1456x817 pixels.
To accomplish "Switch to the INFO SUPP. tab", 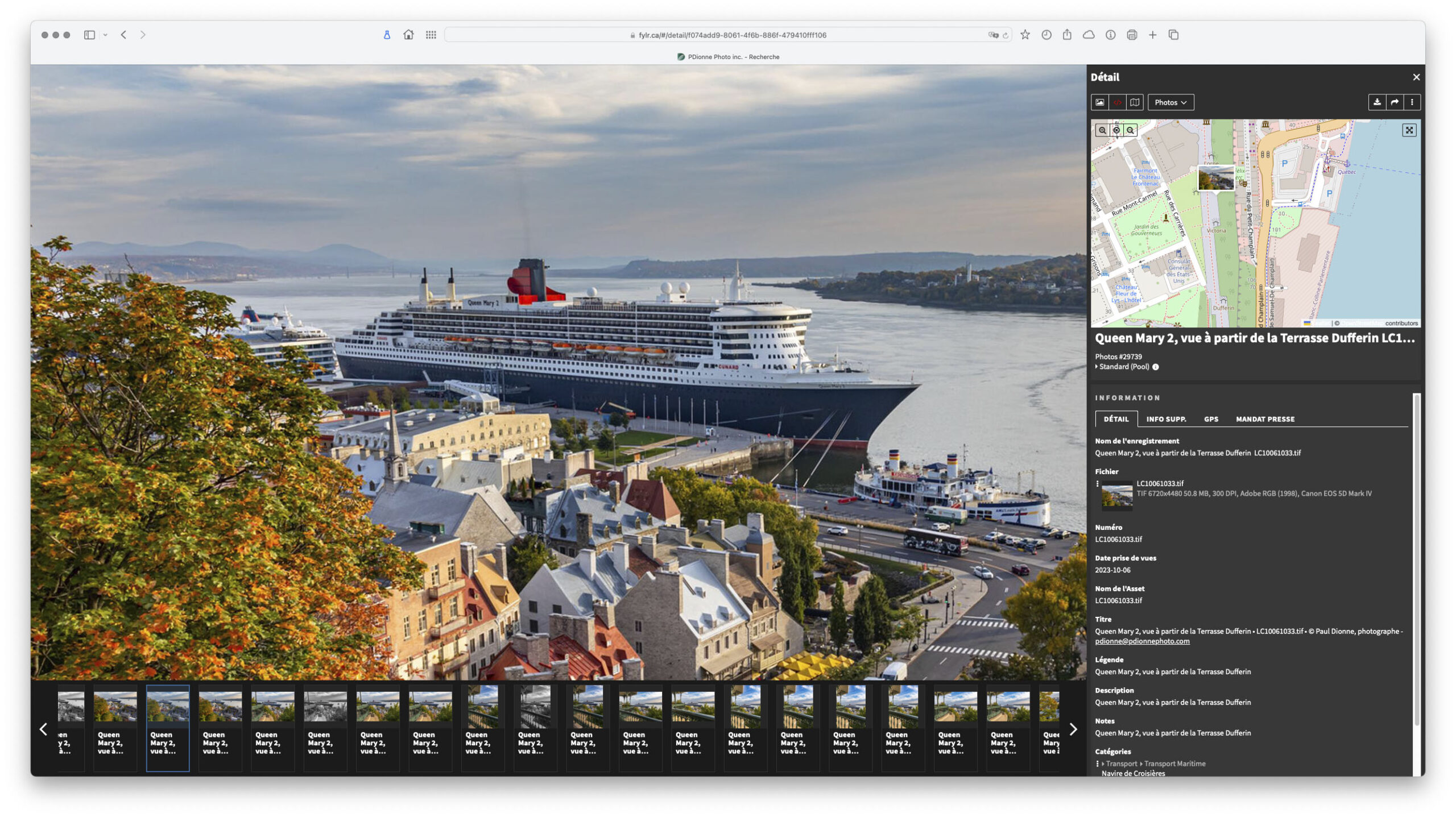I will (x=1166, y=419).
